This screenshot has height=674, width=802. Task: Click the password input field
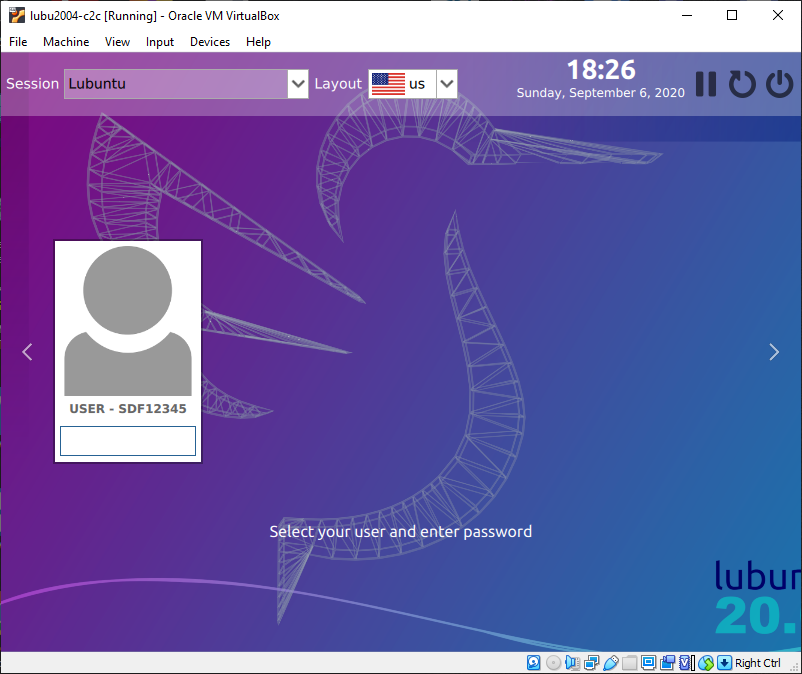pyautogui.click(x=128, y=441)
